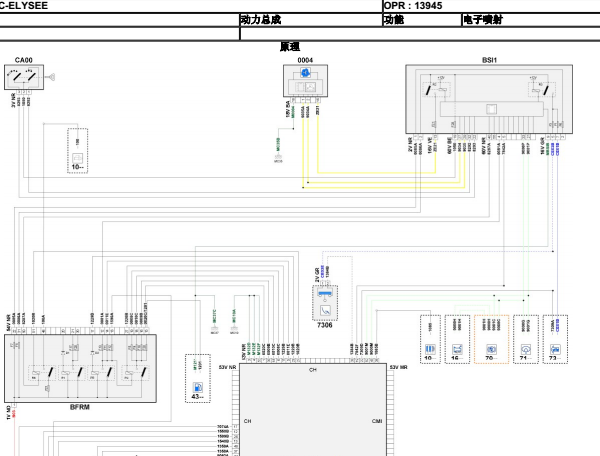Click the CA00 ignition switch symbol
Image resolution: width=600 pixels, height=456 pixels.
[24, 77]
